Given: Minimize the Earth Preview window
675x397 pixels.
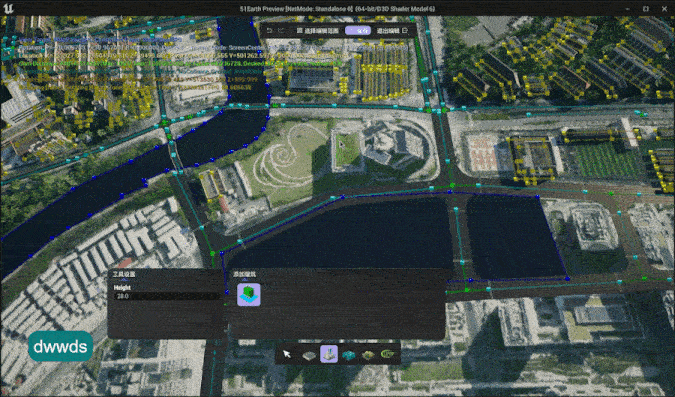Looking at the screenshot, I should 628,9.
